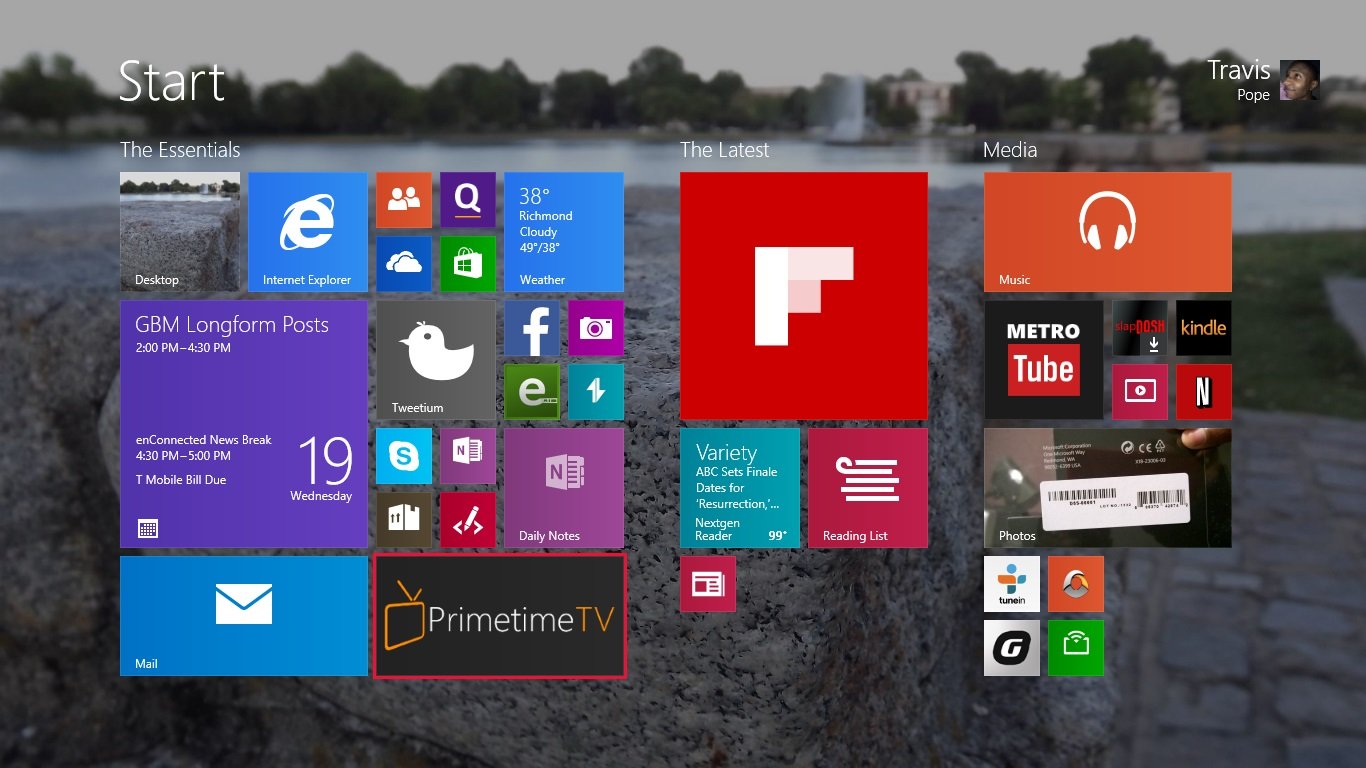Screen dimensions: 1366x768
Task: Open the red code-writer pencil tile
Action: [468, 520]
